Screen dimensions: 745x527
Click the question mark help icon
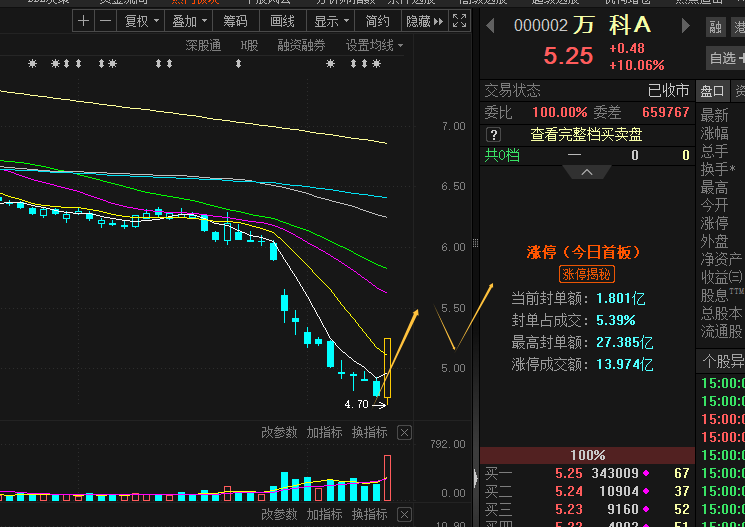tap(493, 135)
